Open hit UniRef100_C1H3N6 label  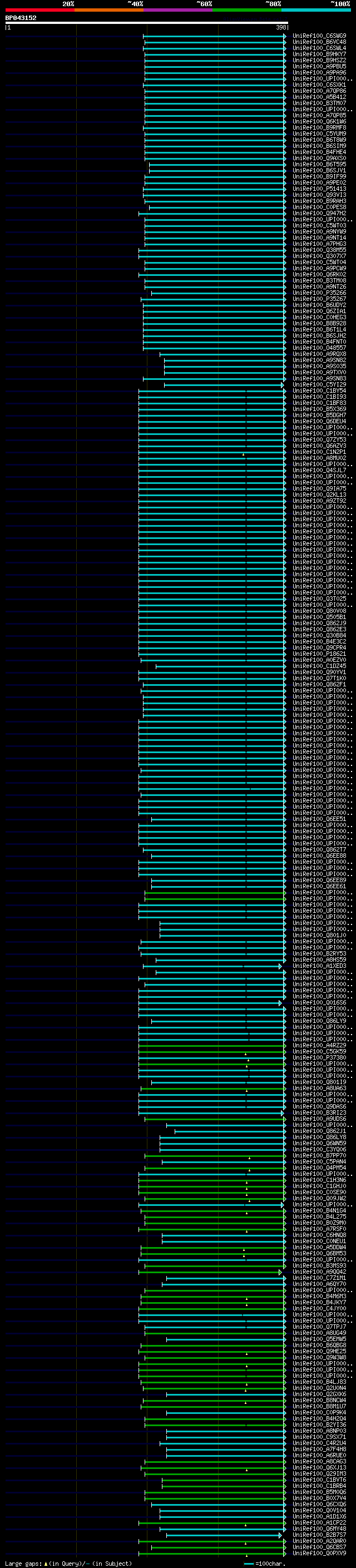[x=319, y=1180]
